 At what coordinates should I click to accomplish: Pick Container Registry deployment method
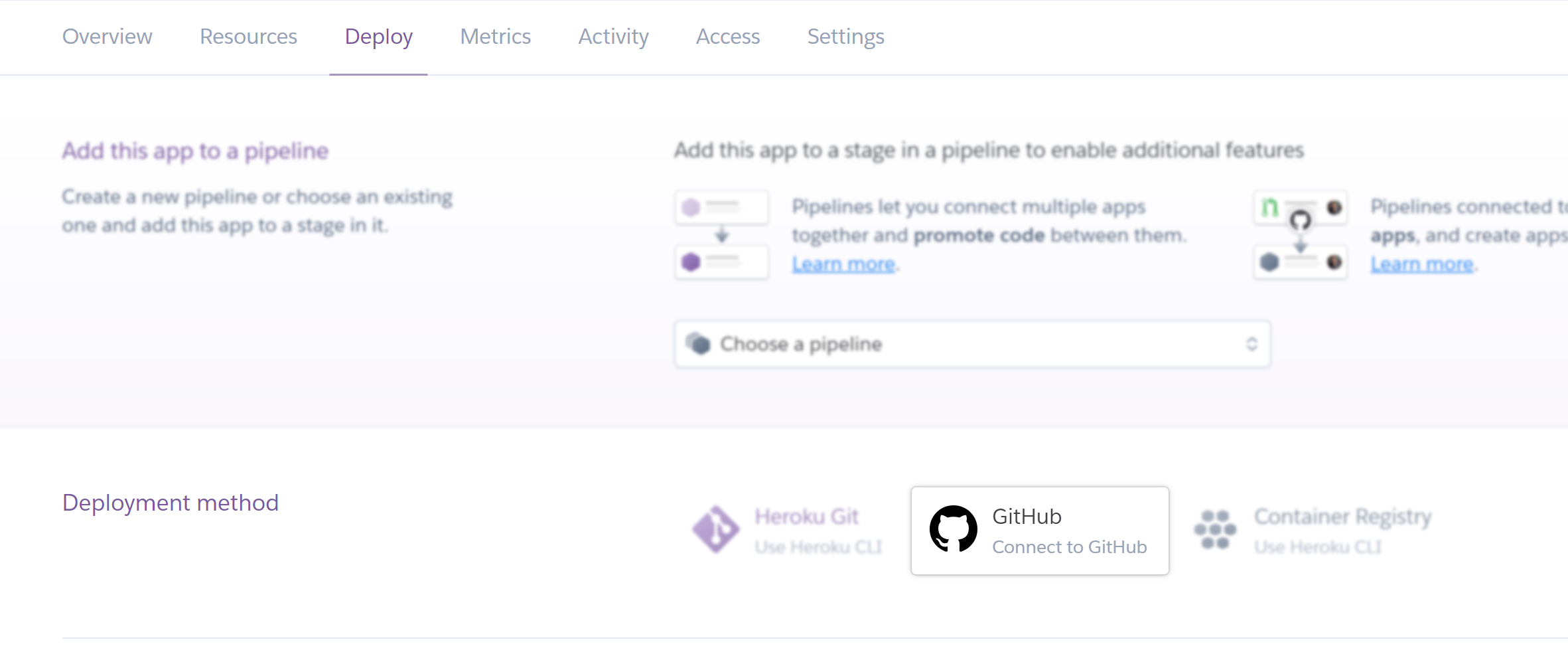point(1342,531)
